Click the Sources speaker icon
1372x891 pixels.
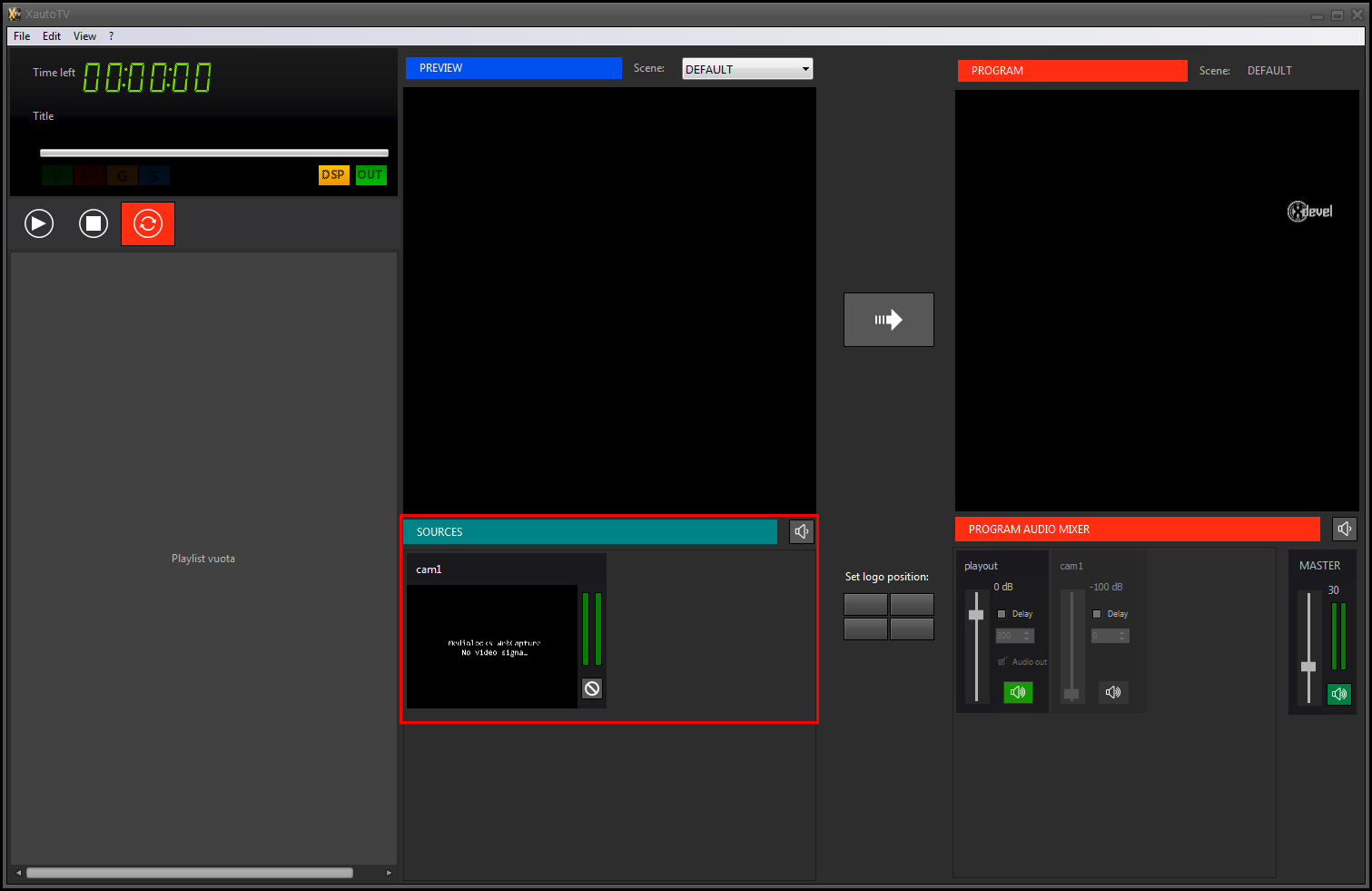[x=802, y=531]
